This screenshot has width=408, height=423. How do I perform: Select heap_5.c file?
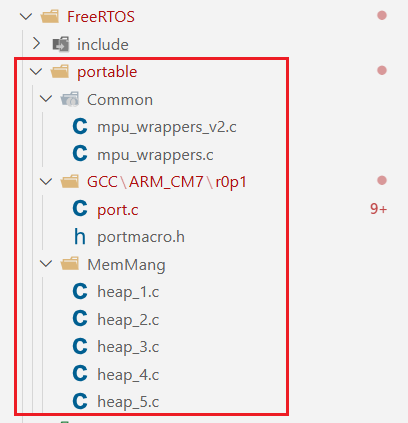click(x=128, y=402)
